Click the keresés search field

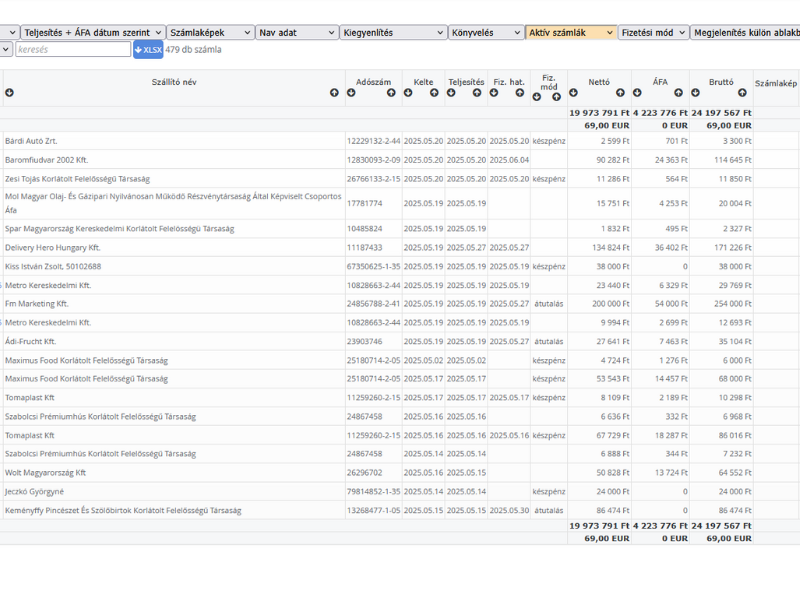[72, 49]
